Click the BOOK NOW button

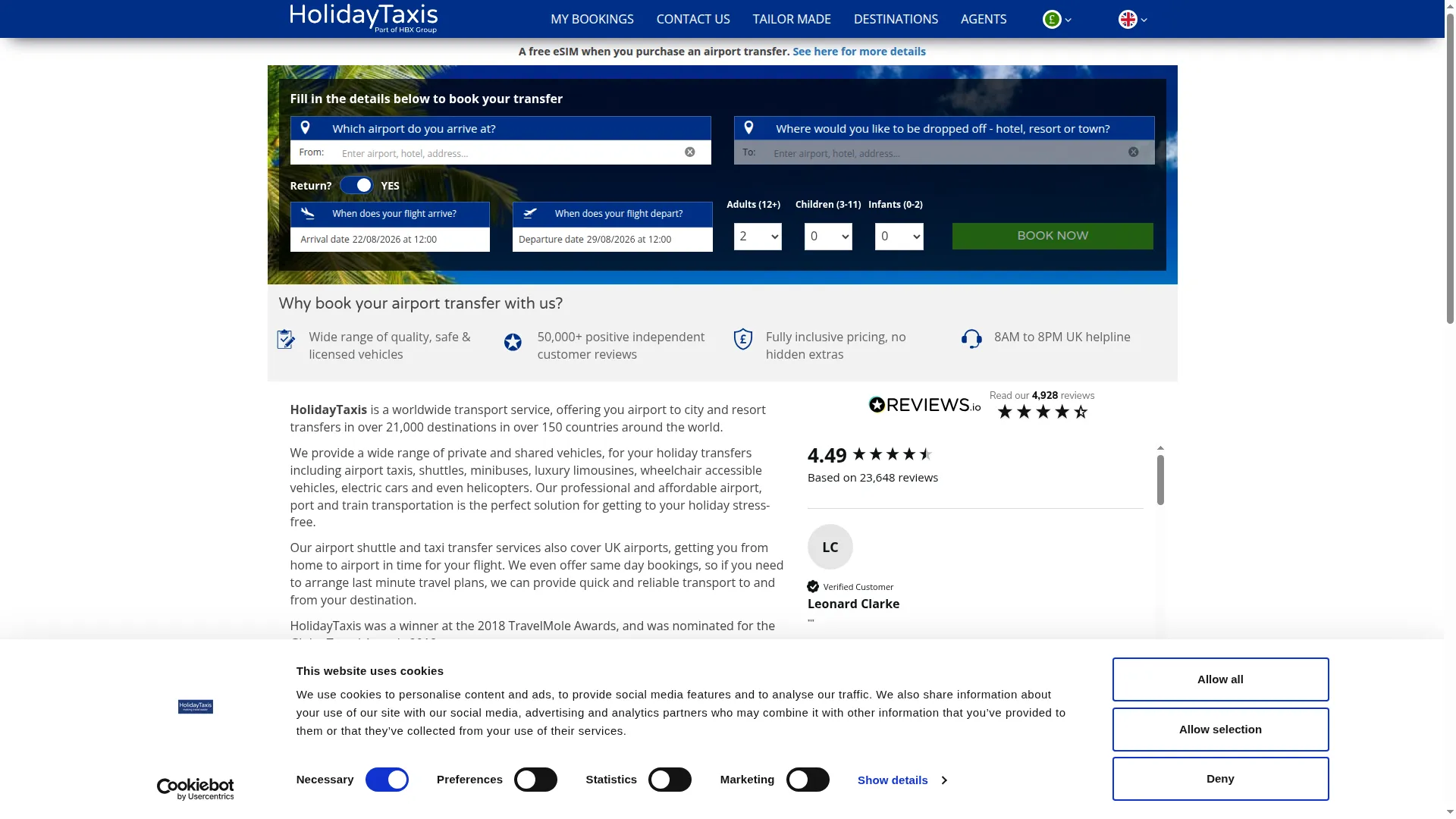(x=1053, y=236)
